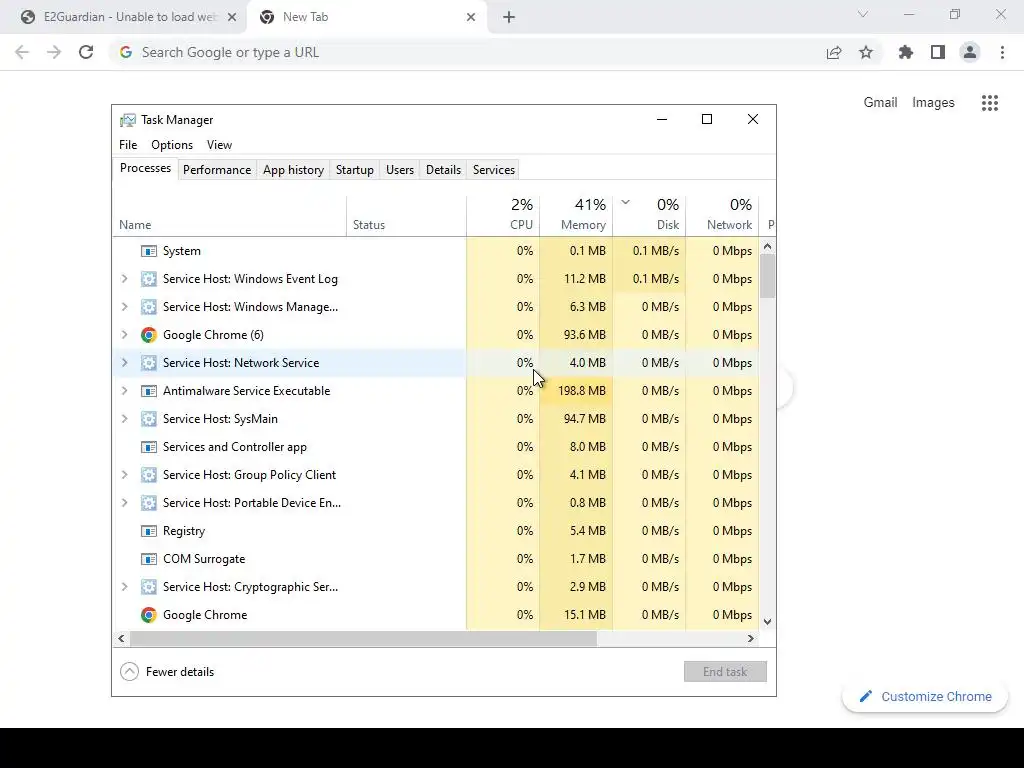Switch to the Users tab

tap(400, 170)
